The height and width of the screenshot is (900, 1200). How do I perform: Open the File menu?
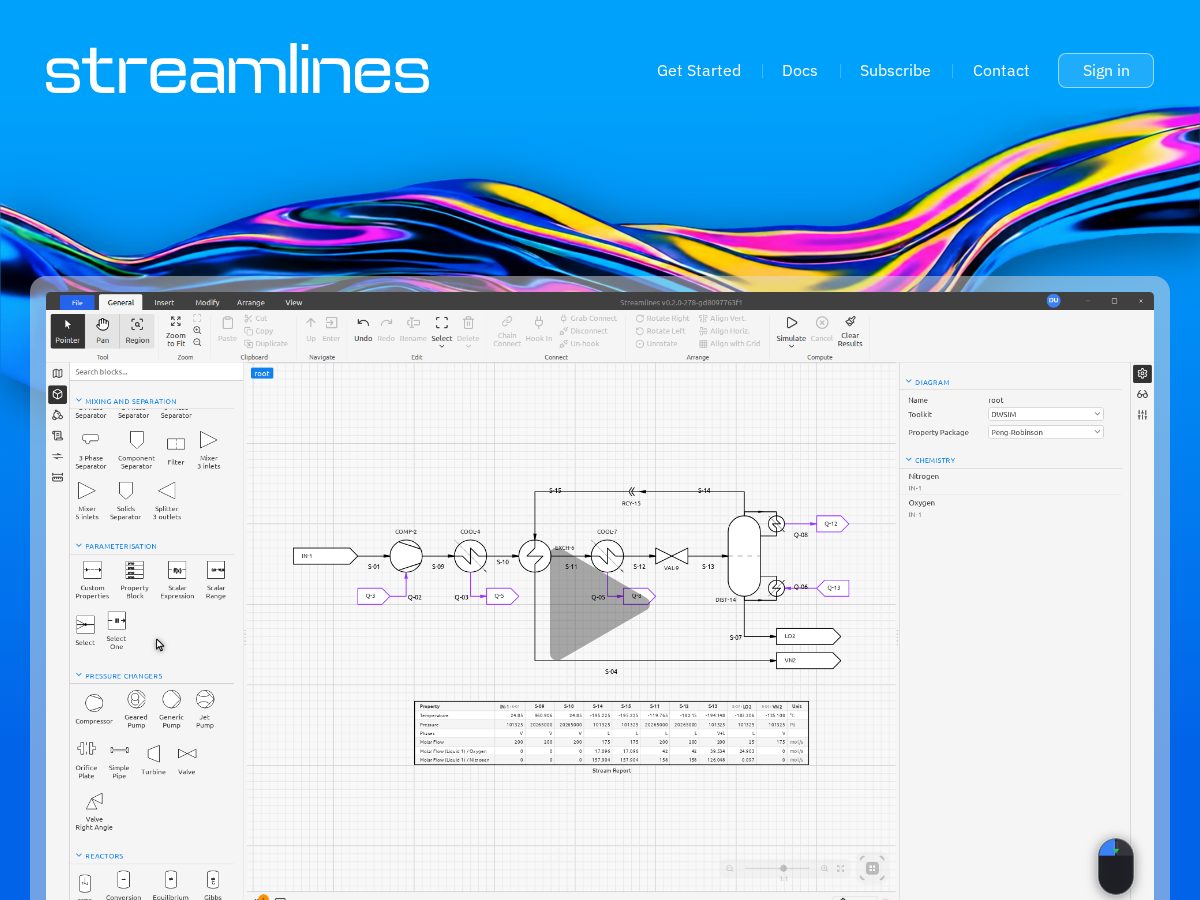tap(77, 302)
